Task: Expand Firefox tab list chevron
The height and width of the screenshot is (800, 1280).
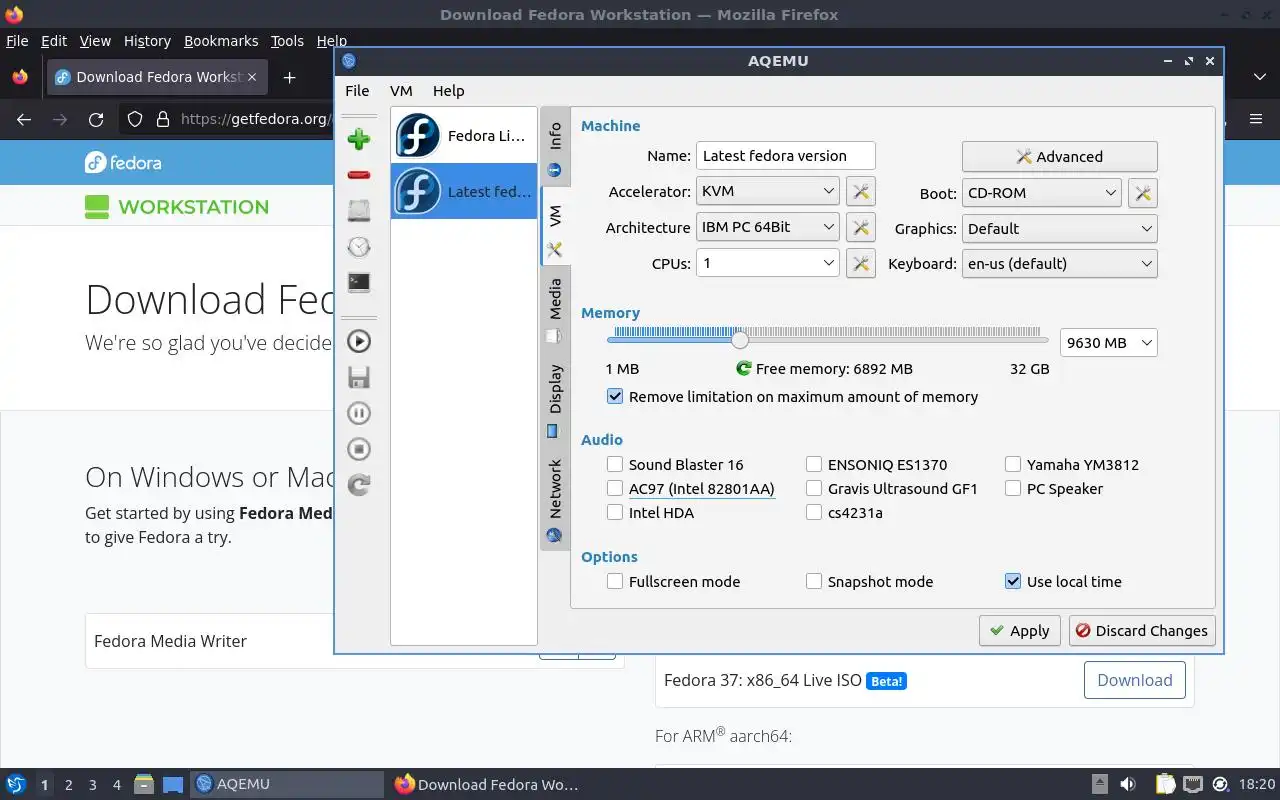Action: coord(1259,77)
